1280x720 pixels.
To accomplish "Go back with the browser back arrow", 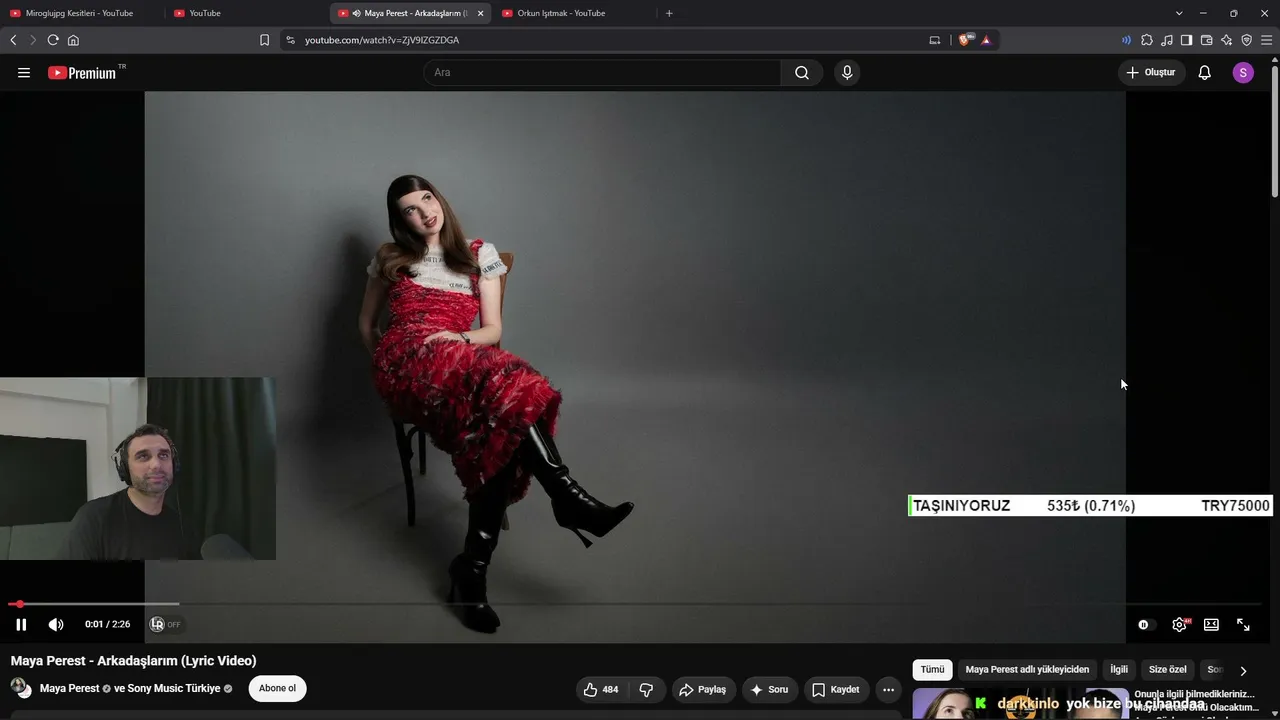I will (x=13, y=40).
